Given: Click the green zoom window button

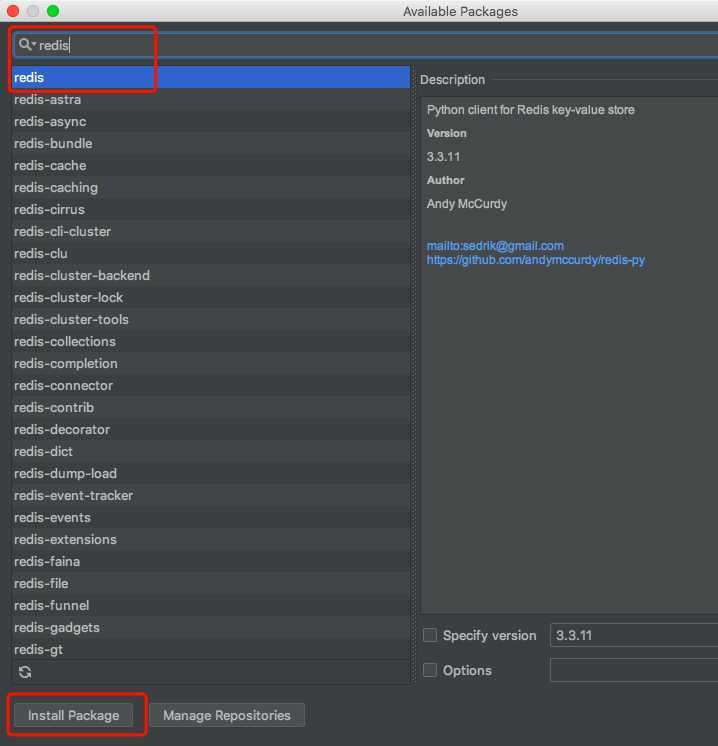Looking at the screenshot, I should coord(53,11).
